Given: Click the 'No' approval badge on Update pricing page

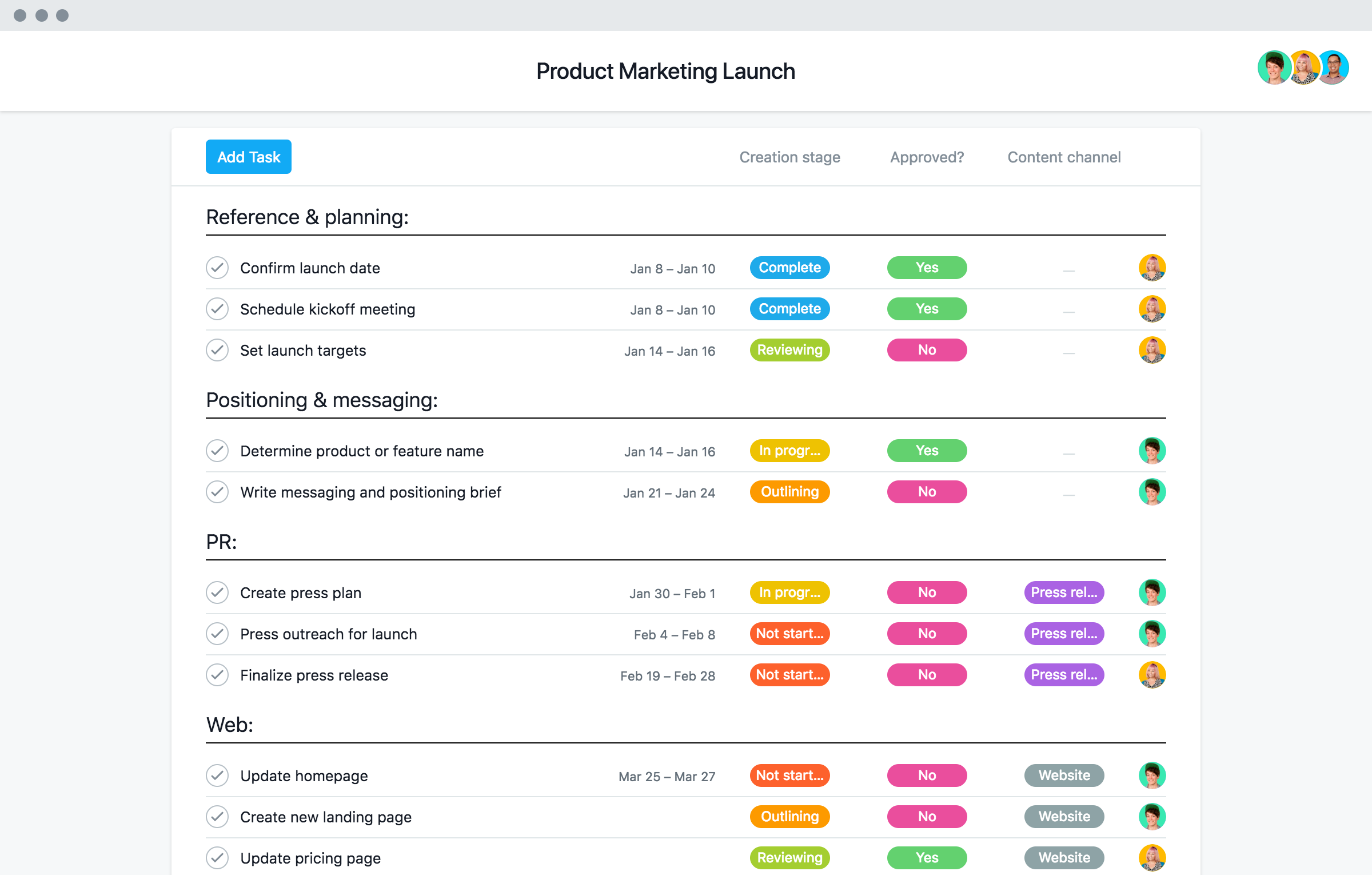Looking at the screenshot, I should 927,857.
